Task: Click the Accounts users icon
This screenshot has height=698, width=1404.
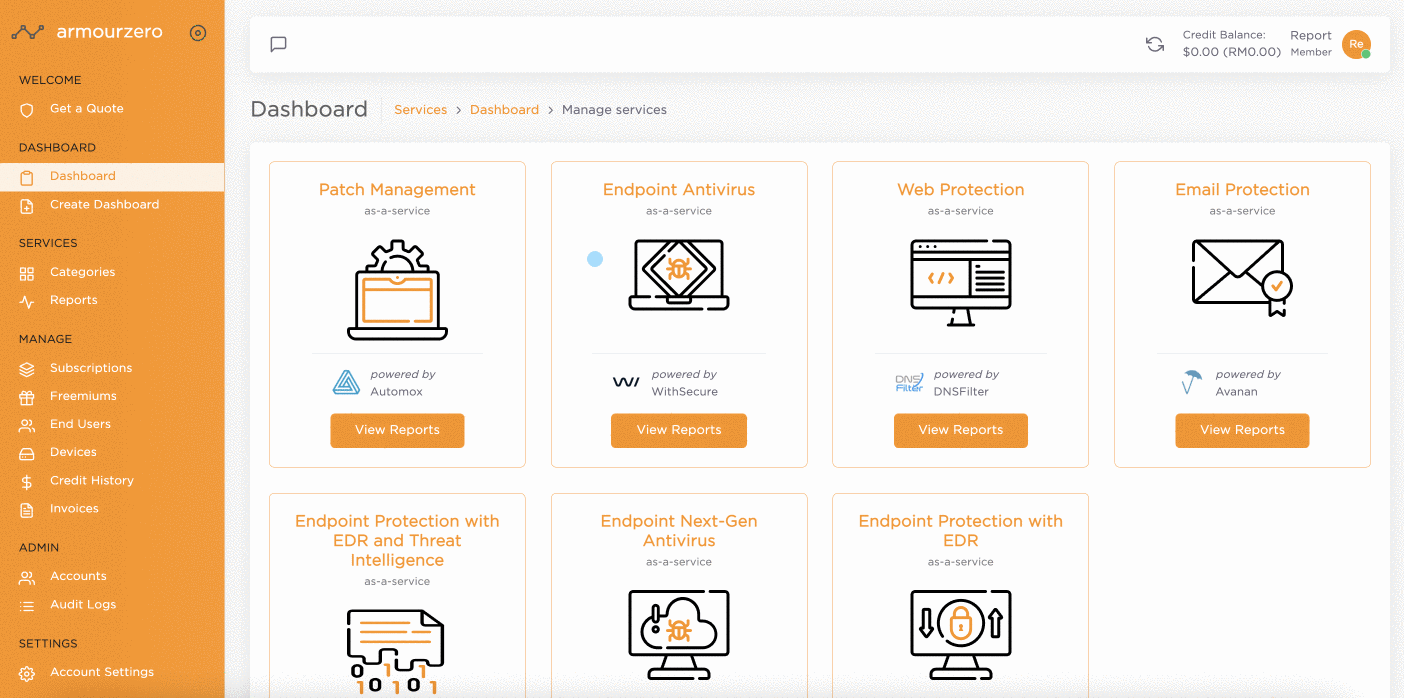Action: coord(27,577)
